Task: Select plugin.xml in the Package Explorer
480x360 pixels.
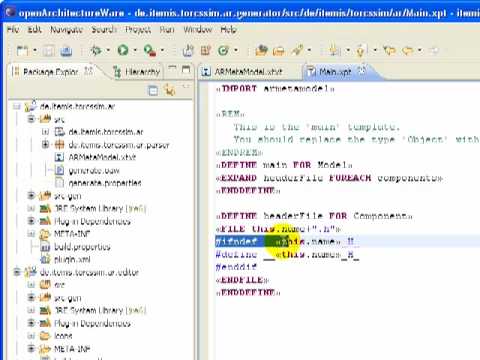Action: point(72,259)
